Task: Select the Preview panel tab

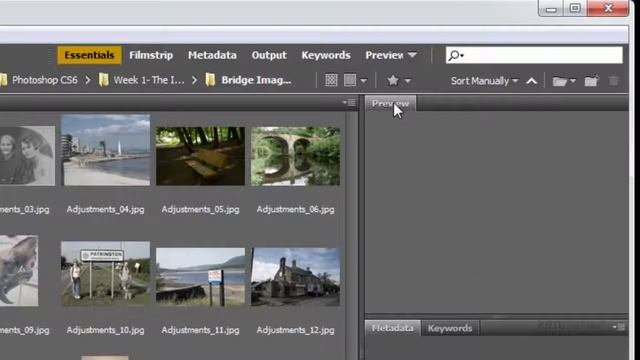Action: [390, 104]
